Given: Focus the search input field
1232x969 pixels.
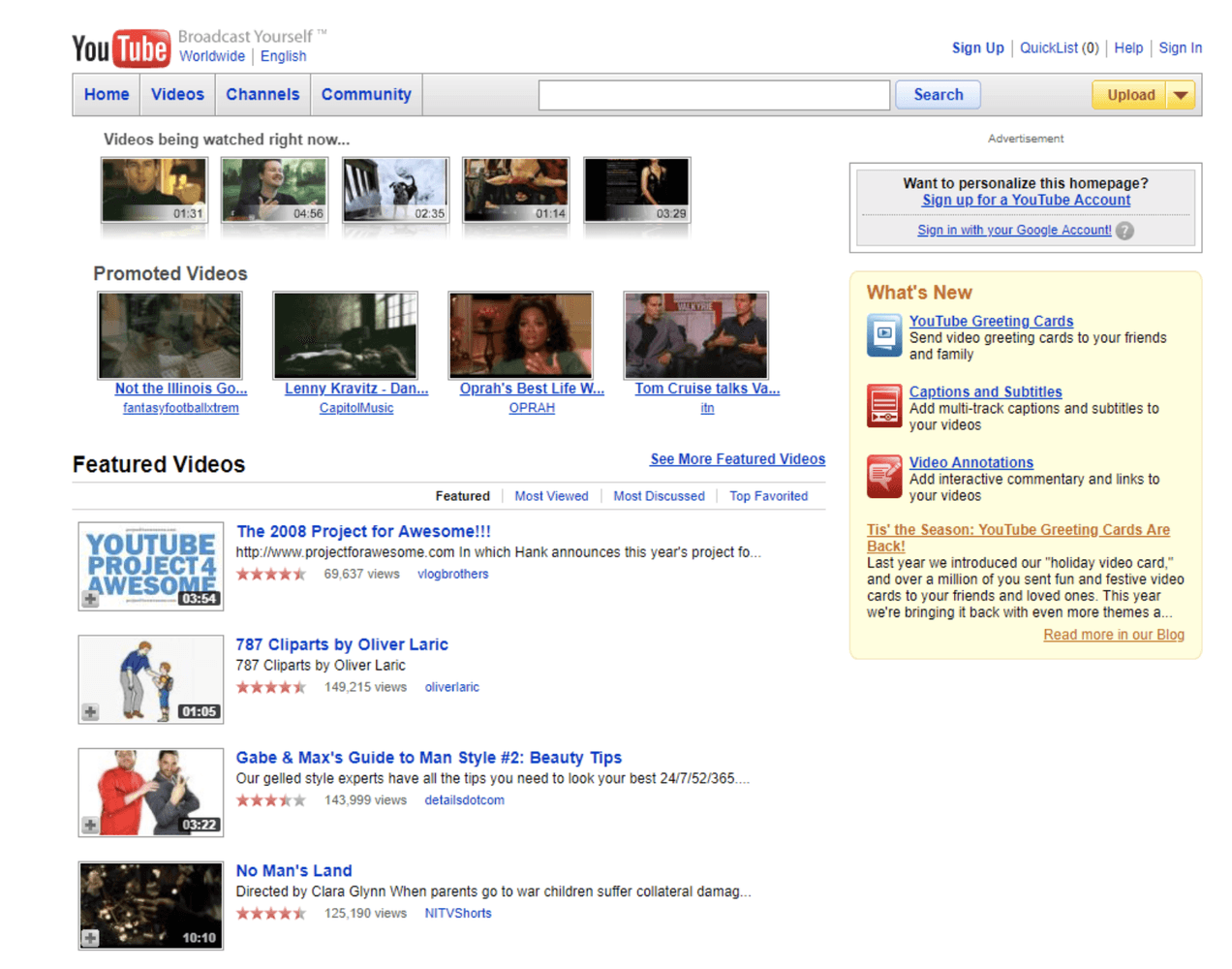Looking at the screenshot, I should click(x=714, y=95).
